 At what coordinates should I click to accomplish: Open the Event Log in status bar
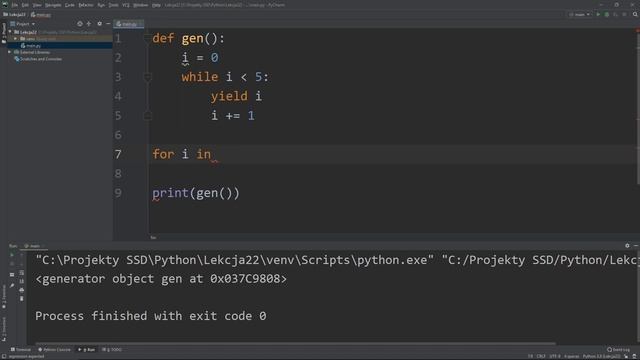coord(618,350)
